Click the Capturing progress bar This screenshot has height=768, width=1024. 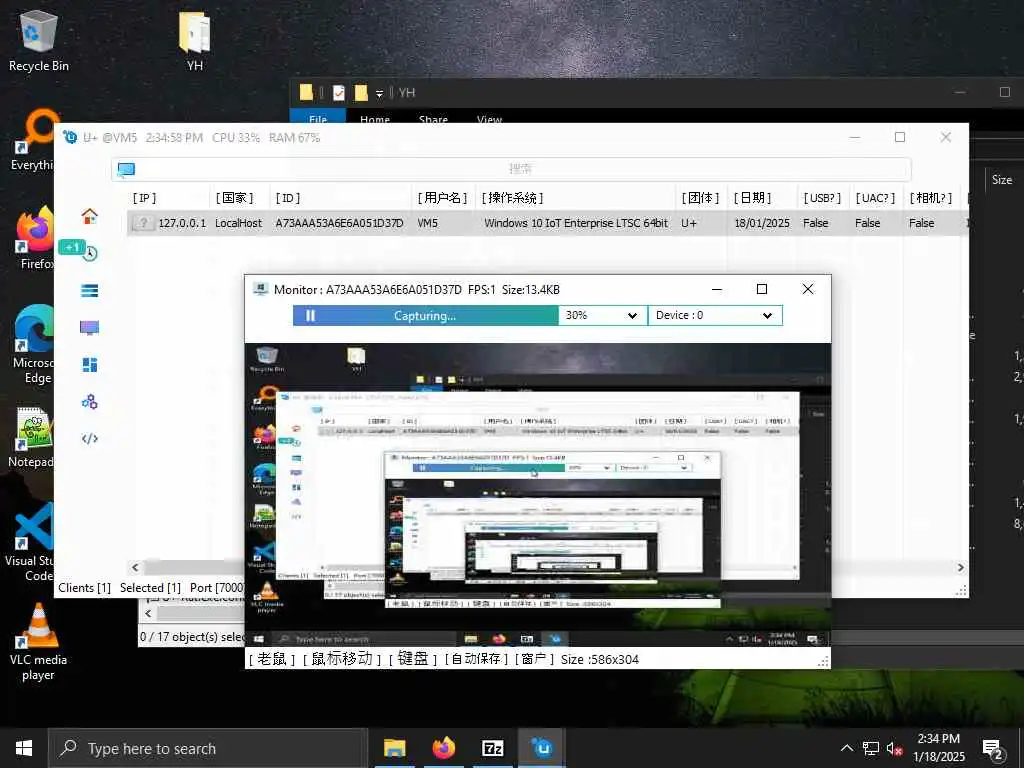(x=425, y=315)
